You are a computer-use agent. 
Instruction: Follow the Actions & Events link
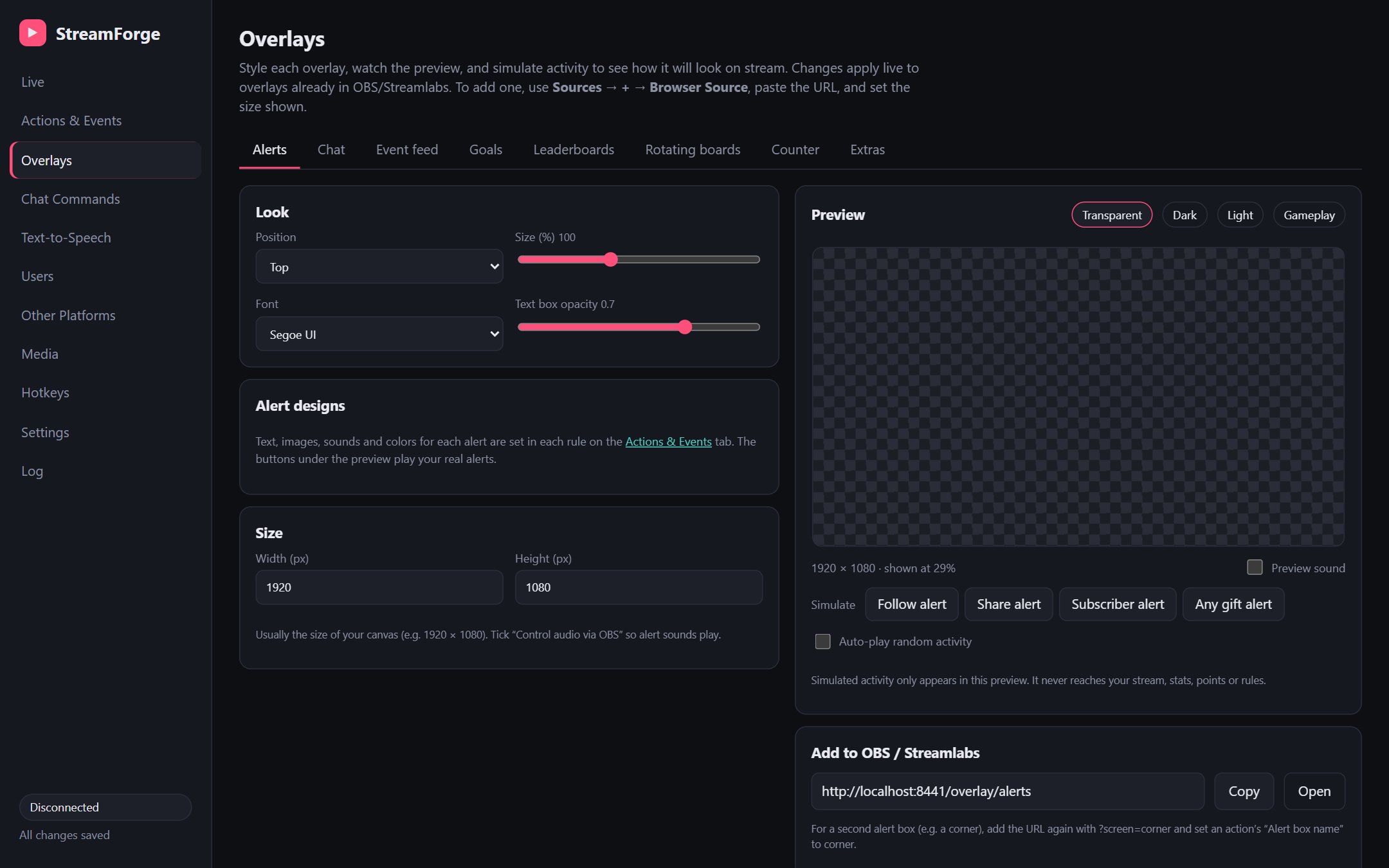(668, 441)
